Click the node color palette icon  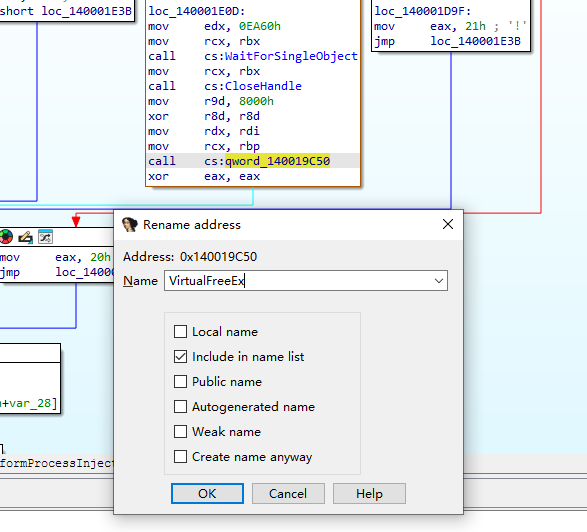pyautogui.click(x=6, y=237)
